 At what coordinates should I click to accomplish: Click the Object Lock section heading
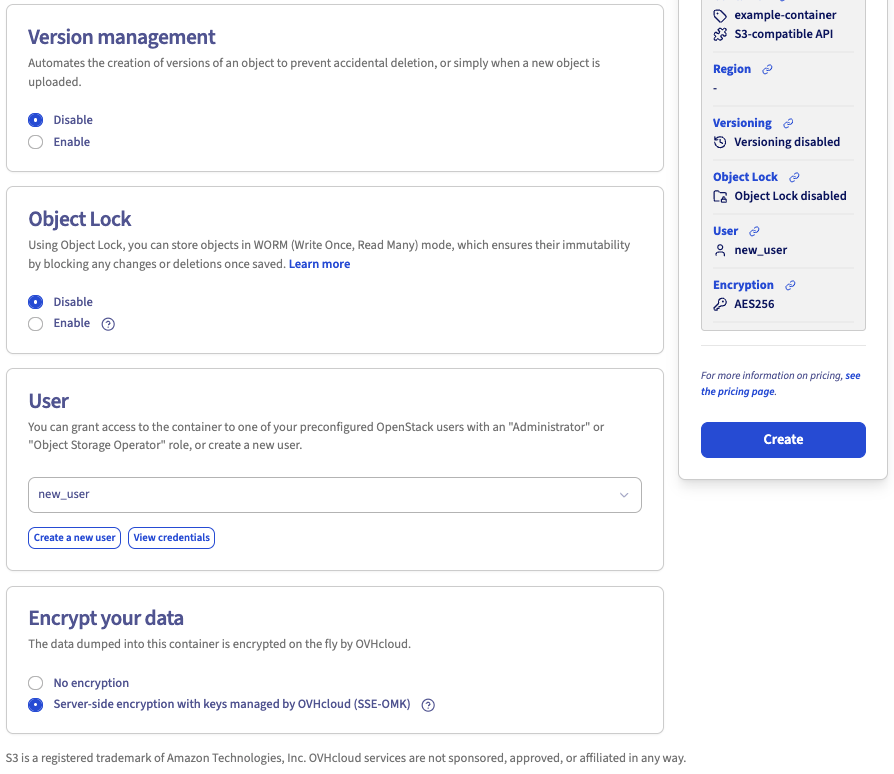pyautogui.click(x=80, y=219)
